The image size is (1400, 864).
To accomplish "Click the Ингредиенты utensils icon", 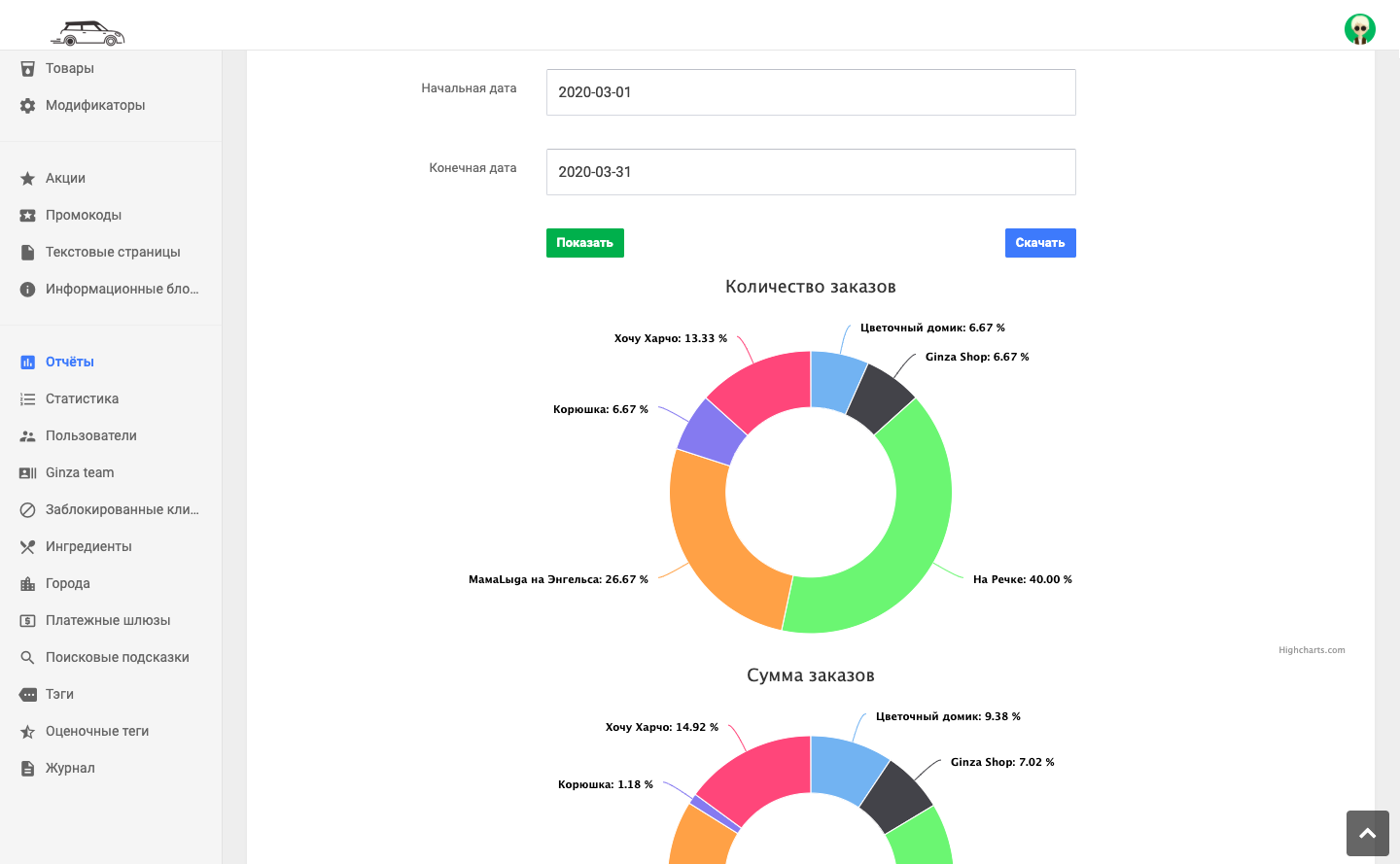I will [28, 547].
